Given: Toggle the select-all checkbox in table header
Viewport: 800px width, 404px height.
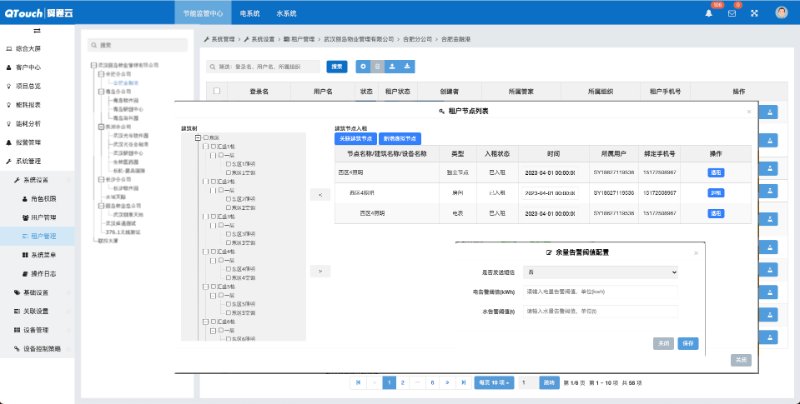Looking at the screenshot, I should tap(216, 91).
